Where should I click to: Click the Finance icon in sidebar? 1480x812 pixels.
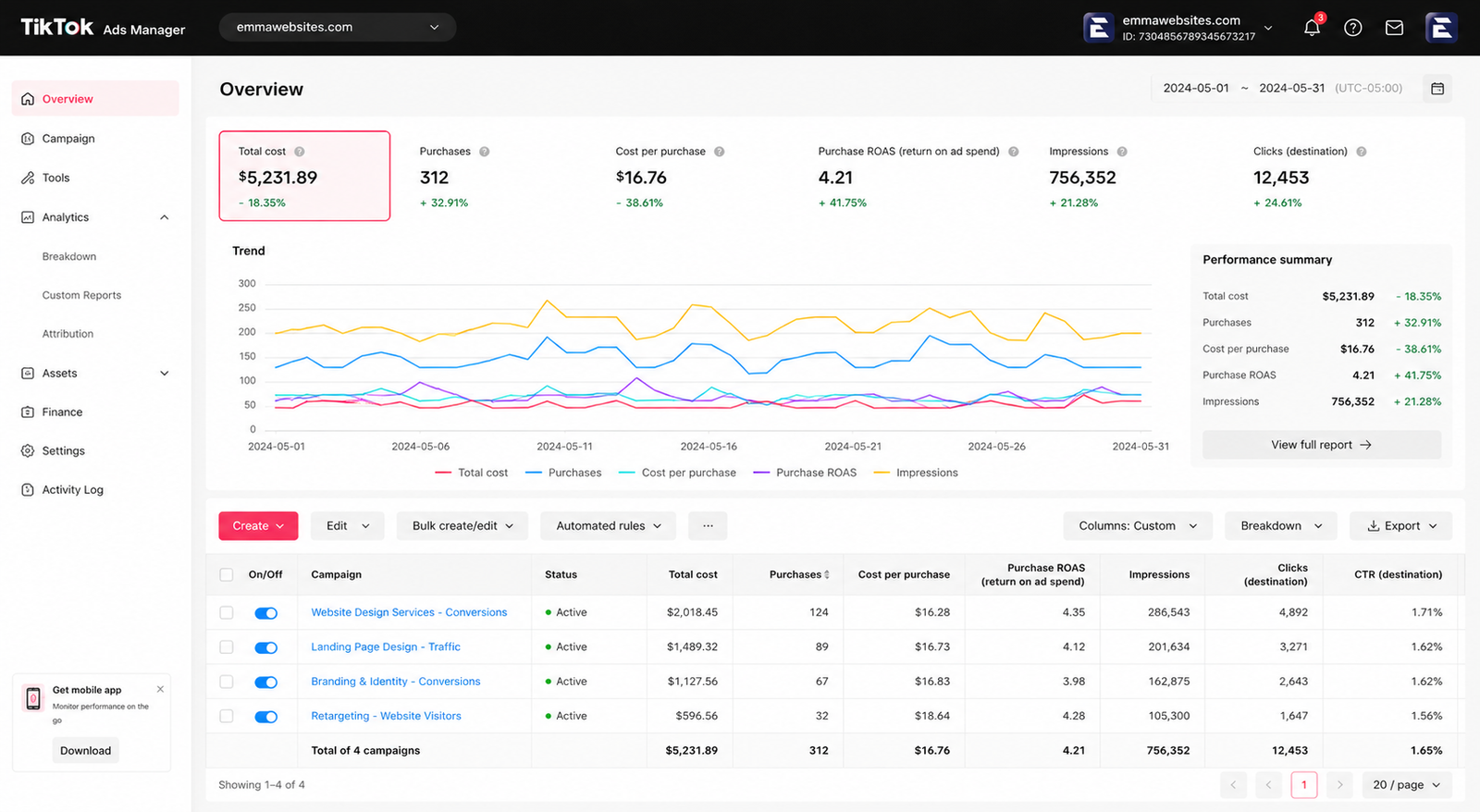(28, 412)
